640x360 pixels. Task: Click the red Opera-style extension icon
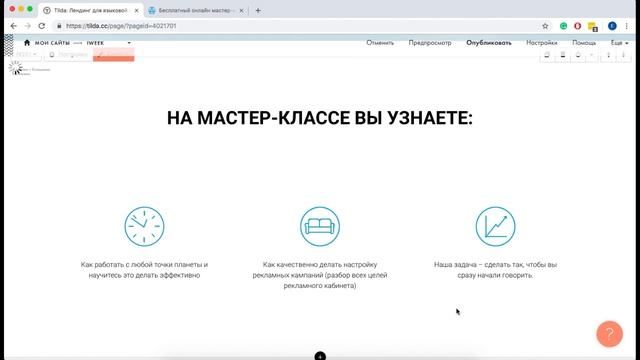point(578,26)
